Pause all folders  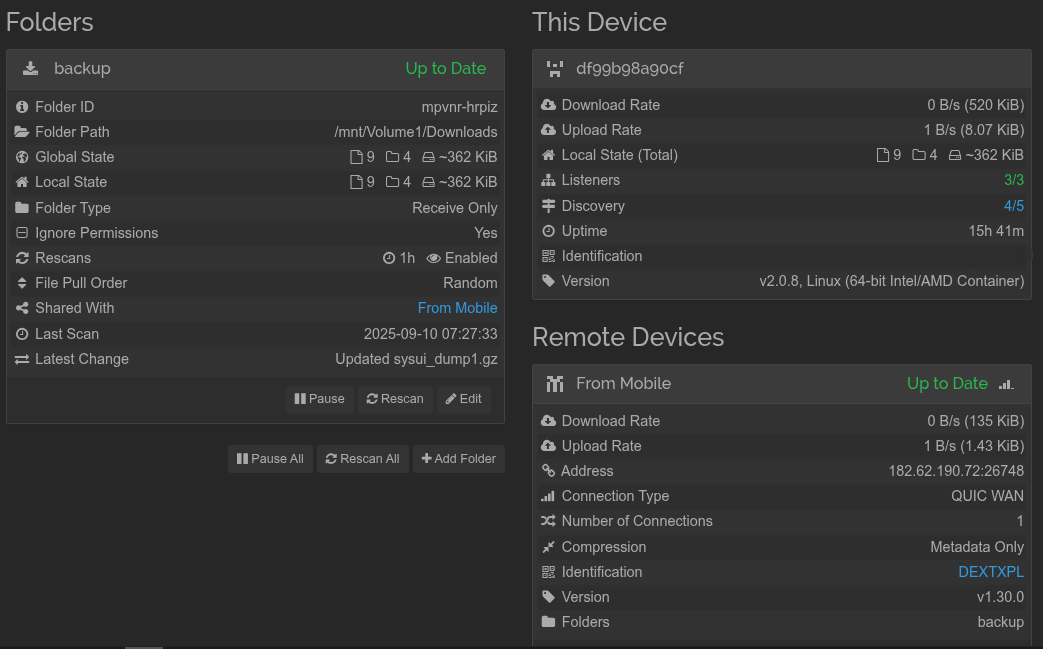point(270,459)
